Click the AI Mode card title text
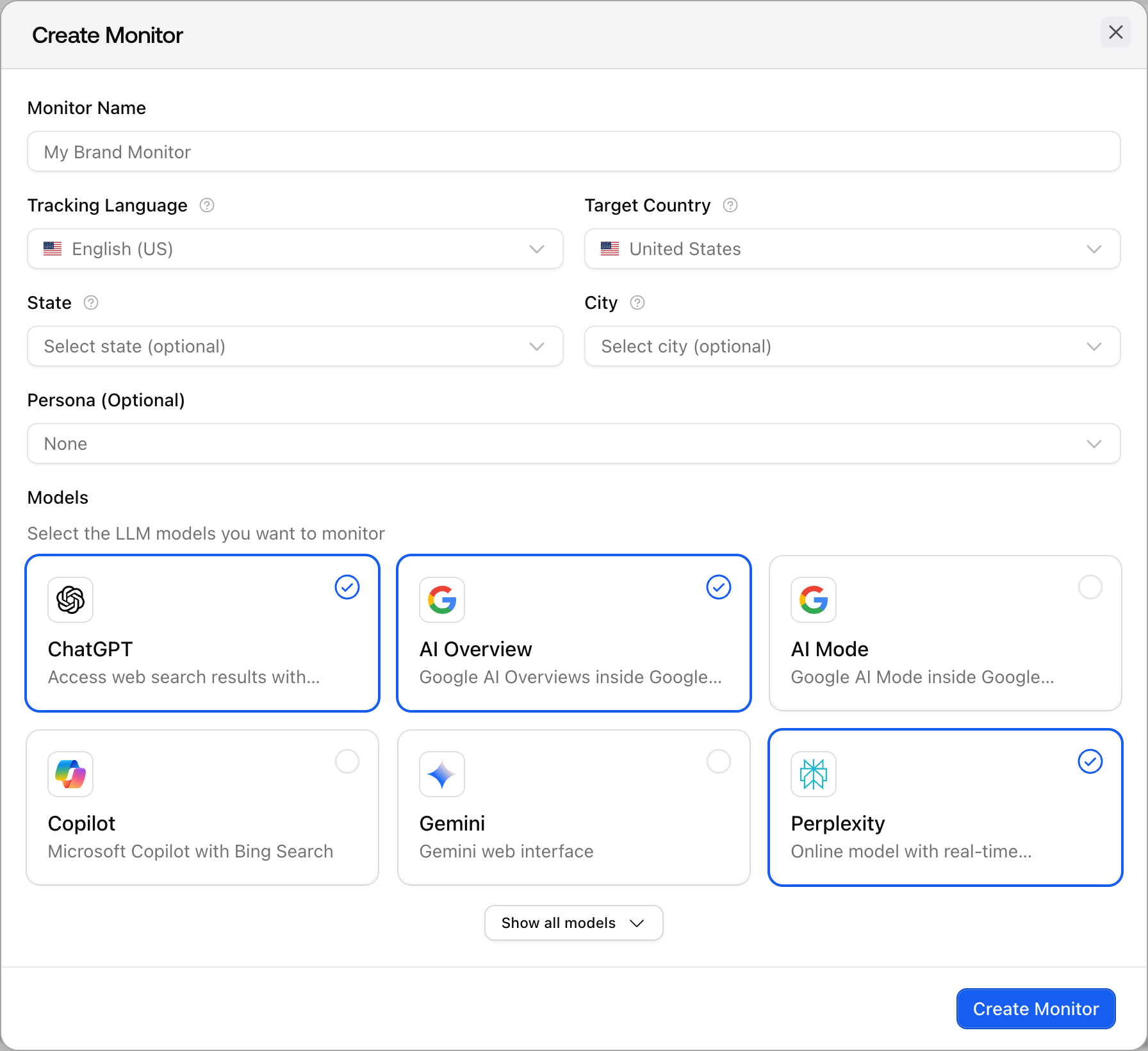This screenshot has width=1148, height=1051. tap(830, 649)
